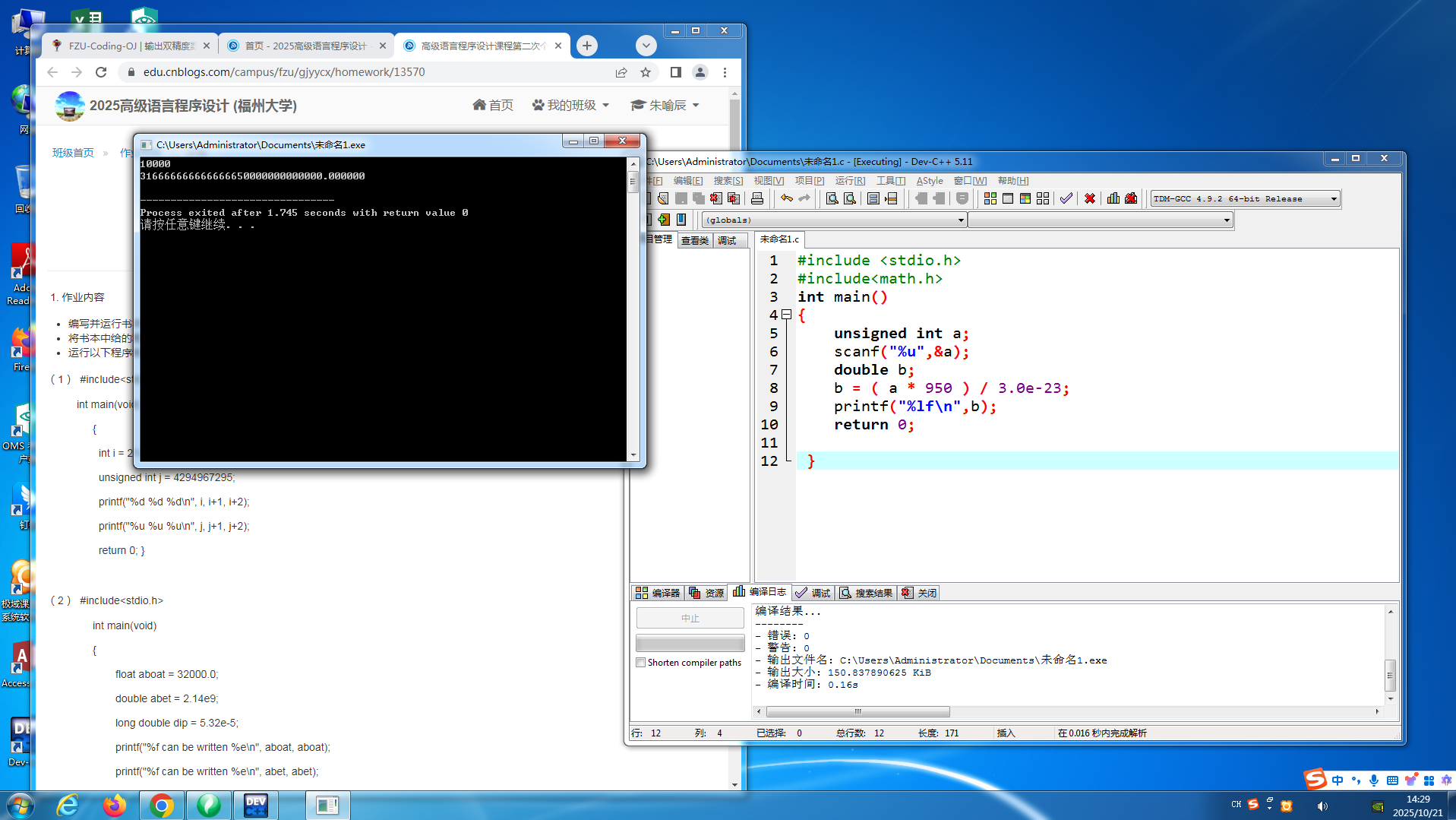Screen dimensions: 1456x820
Task: Click the red X stop execution icon
Action: pyautogui.click(x=1089, y=198)
